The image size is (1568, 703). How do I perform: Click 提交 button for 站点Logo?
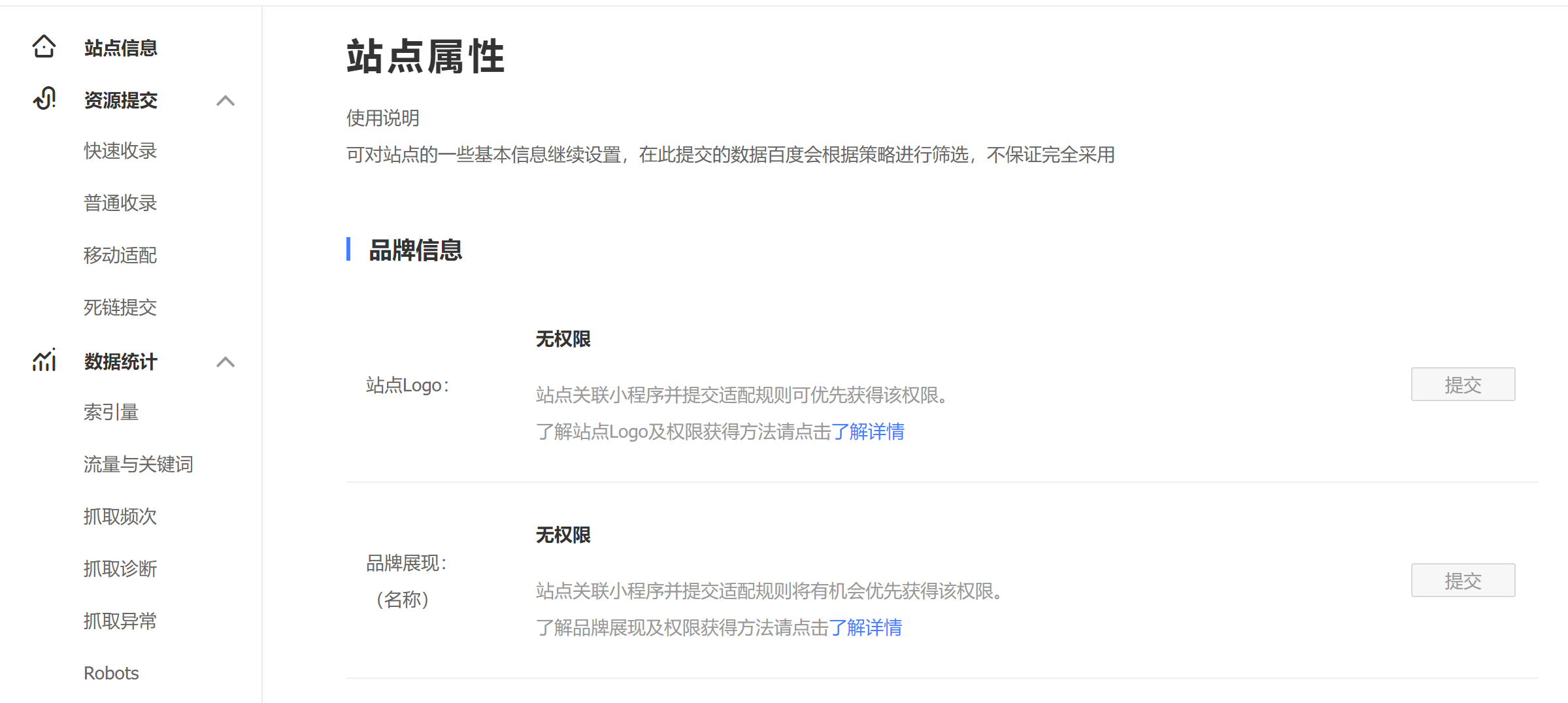pos(1463,384)
